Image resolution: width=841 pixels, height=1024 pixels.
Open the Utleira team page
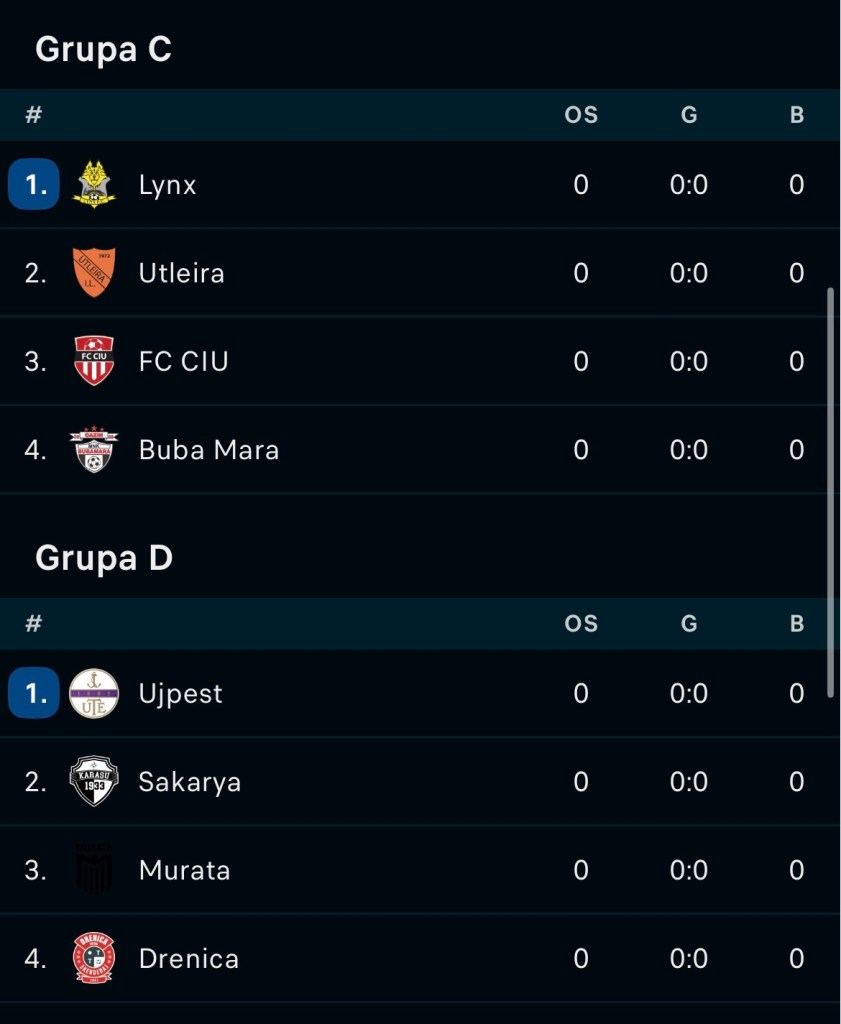(x=182, y=273)
